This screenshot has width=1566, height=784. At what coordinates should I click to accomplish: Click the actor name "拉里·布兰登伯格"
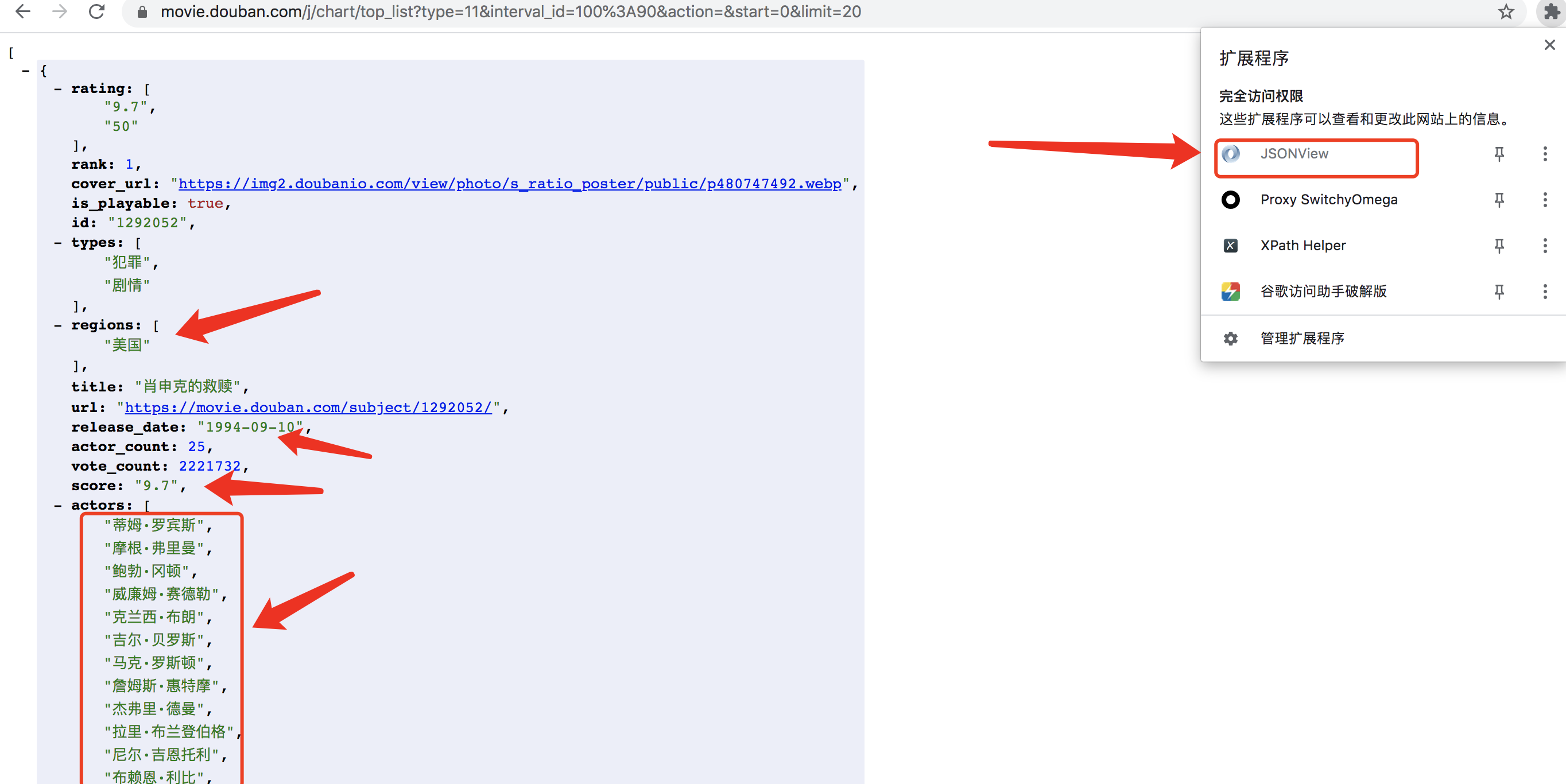click(x=169, y=732)
